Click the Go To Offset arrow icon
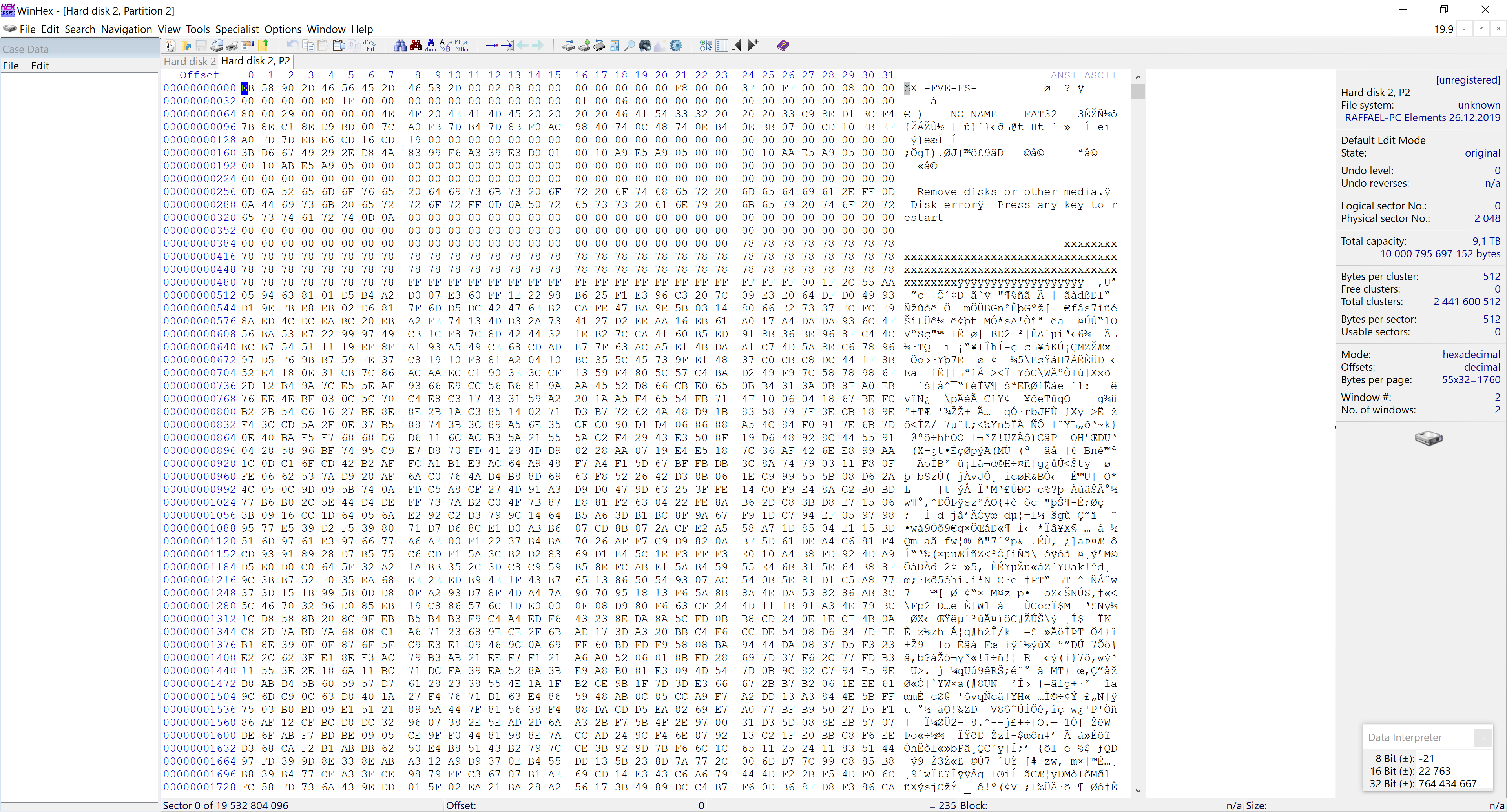Viewport: 1507px width, 812px height. click(x=492, y=46)
